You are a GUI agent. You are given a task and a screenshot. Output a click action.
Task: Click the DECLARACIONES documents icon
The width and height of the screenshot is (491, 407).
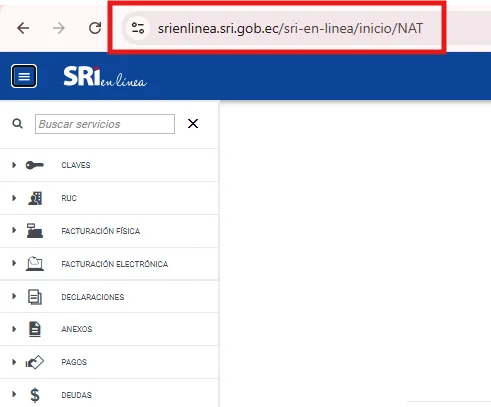pyautogui.click(x=35, y=297)
